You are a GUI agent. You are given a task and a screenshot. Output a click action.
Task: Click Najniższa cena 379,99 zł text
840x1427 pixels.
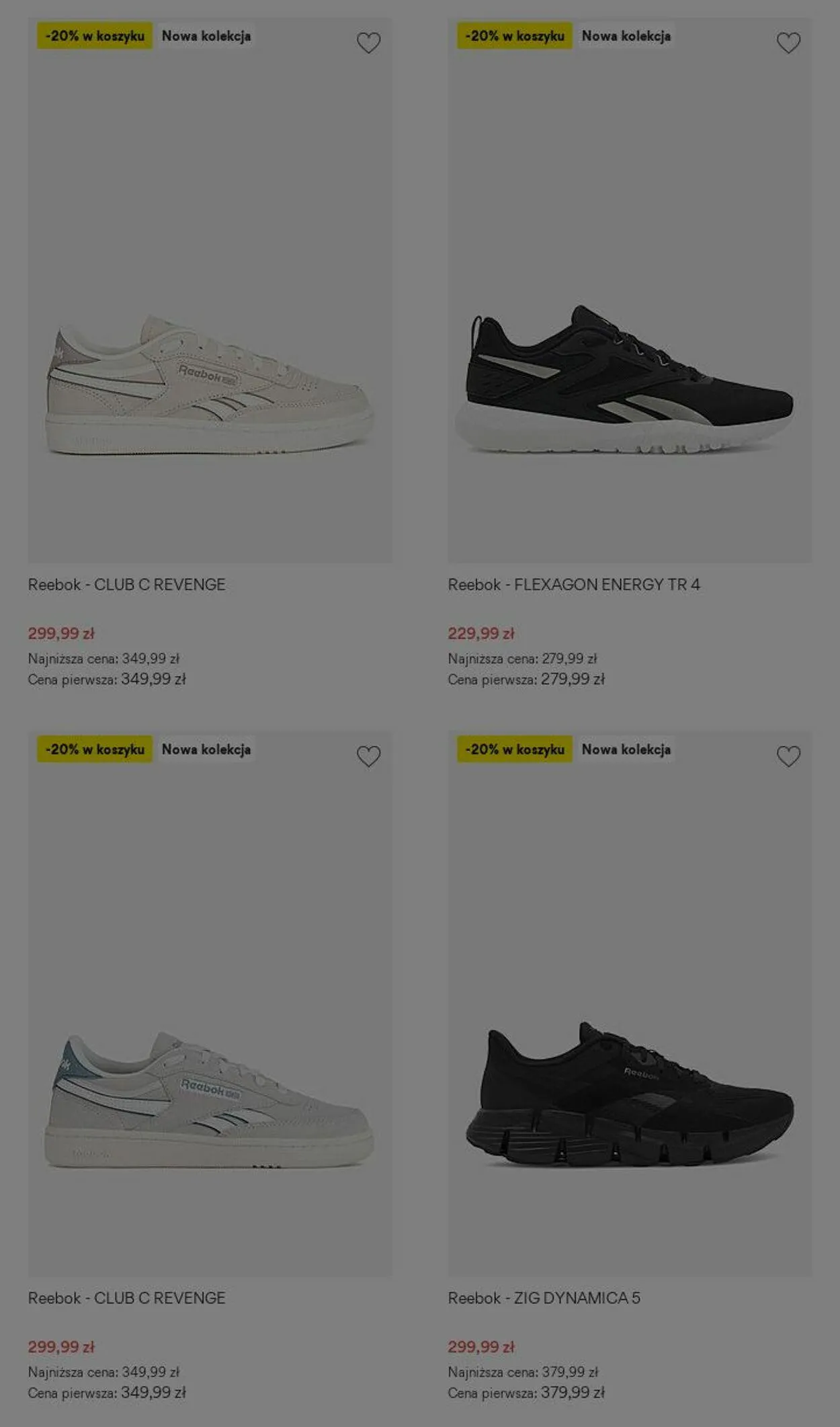(x=523, y=1372)
